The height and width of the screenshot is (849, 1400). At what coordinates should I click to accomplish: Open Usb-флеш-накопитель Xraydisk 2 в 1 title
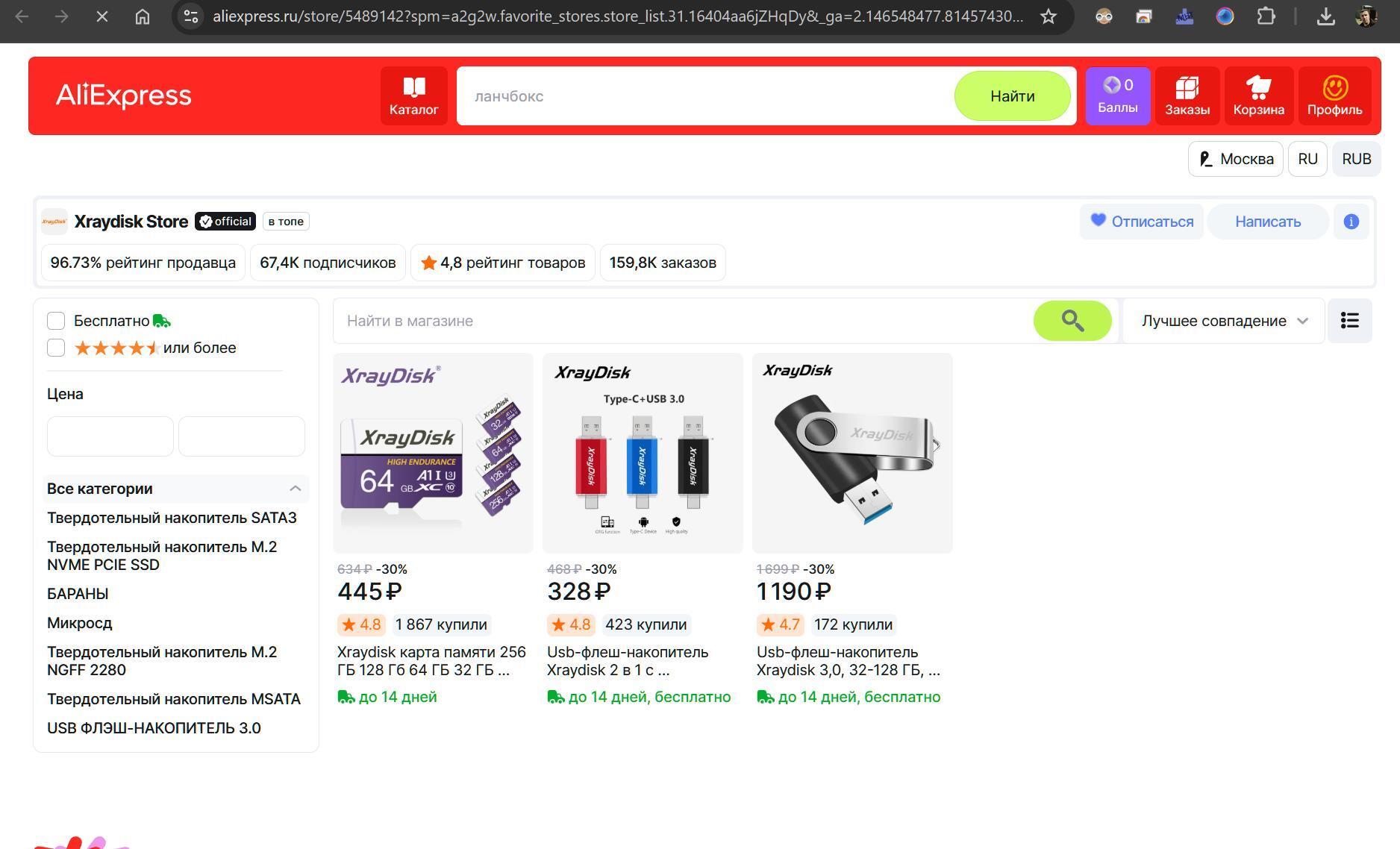coord(628,661)
